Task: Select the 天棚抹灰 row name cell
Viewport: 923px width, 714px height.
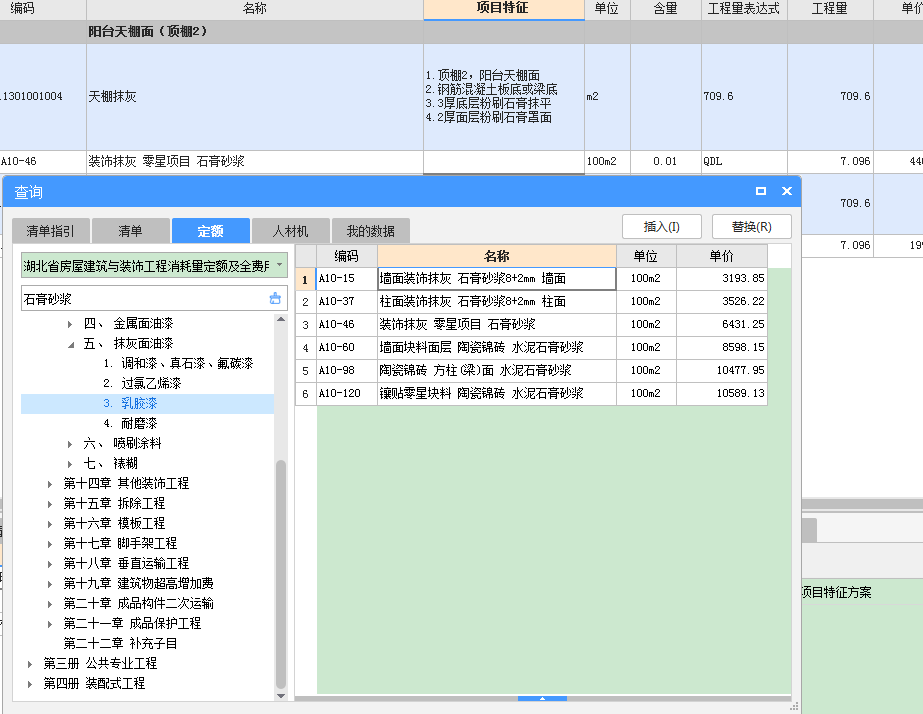Action: pyautogui.click(x=254, y=97)
